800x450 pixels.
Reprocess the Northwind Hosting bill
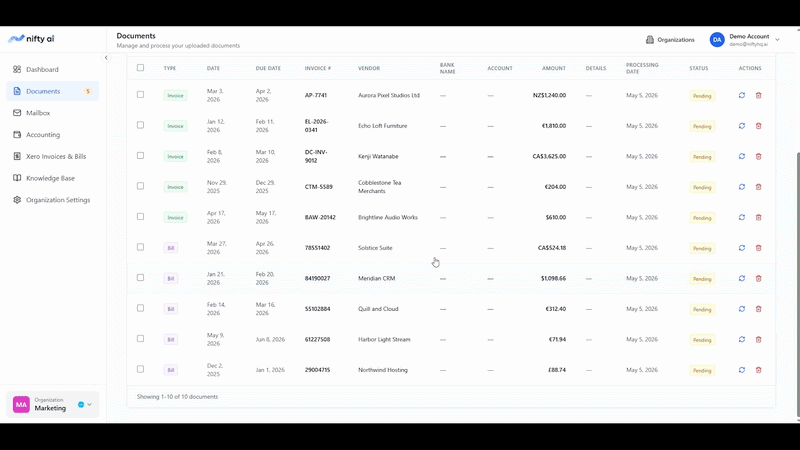pyautogui.click(x=742, y=370)
